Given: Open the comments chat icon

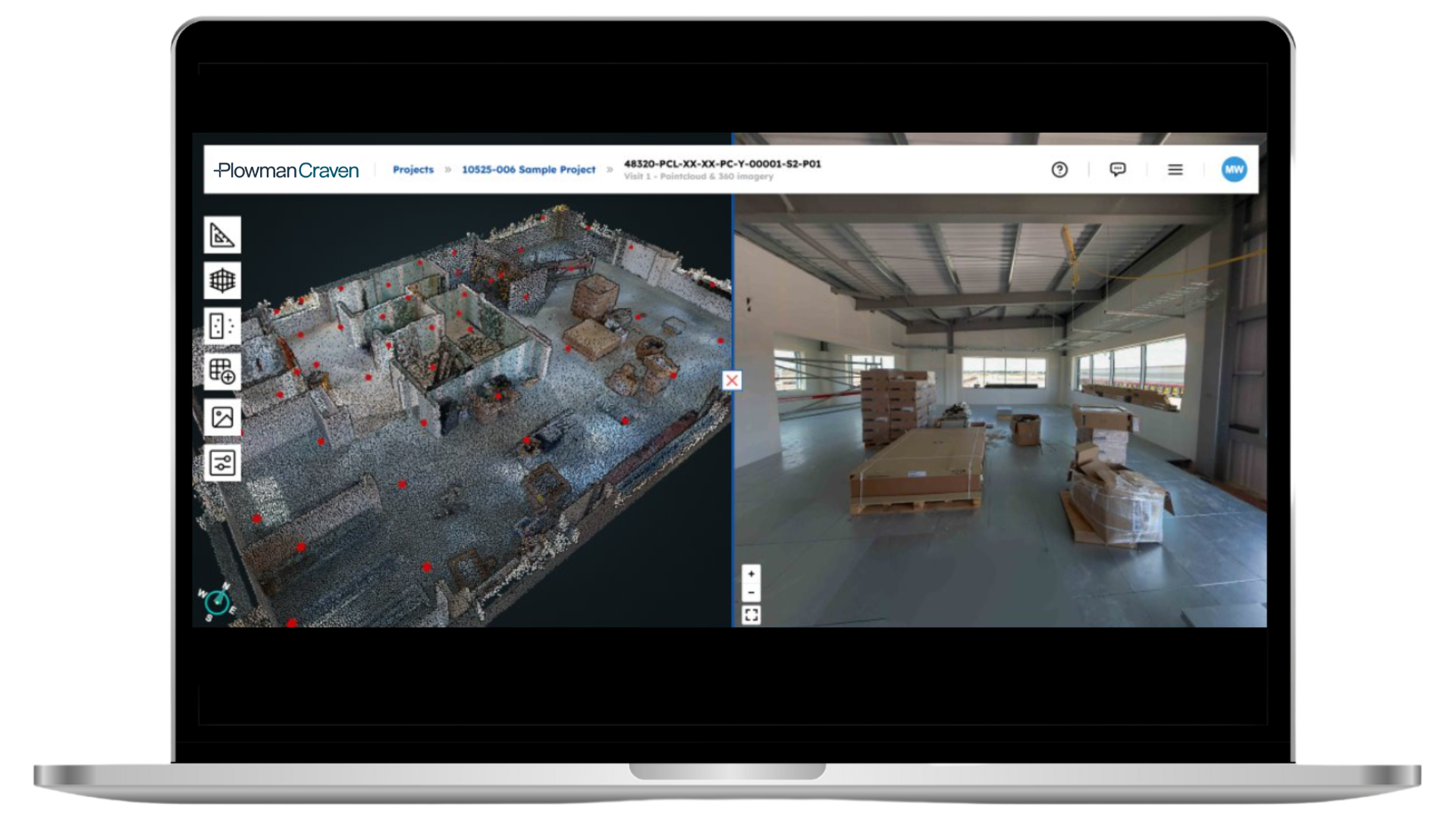Looking at the screenshot, I should [1117, 170].
